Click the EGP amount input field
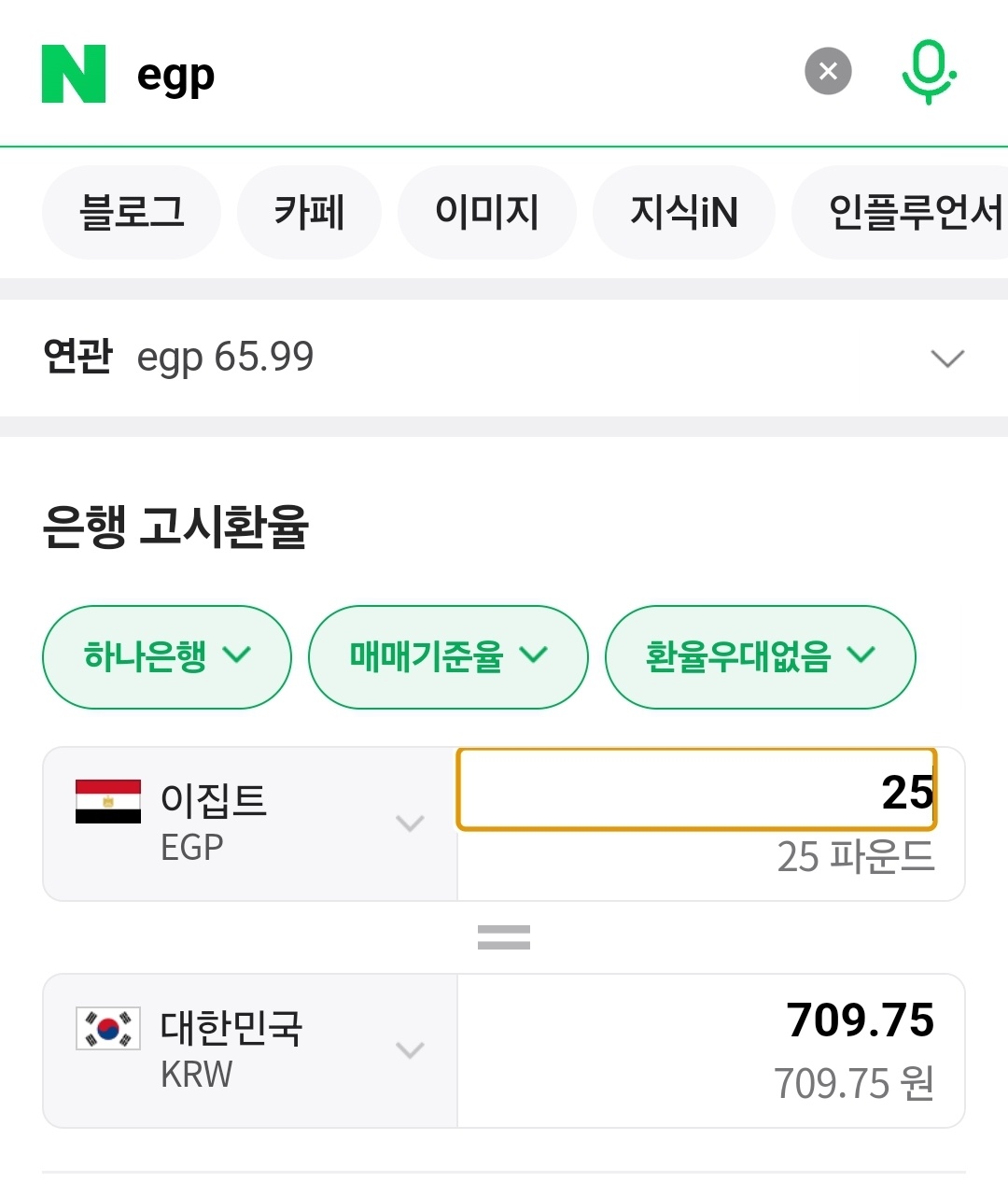 point(695,790)
